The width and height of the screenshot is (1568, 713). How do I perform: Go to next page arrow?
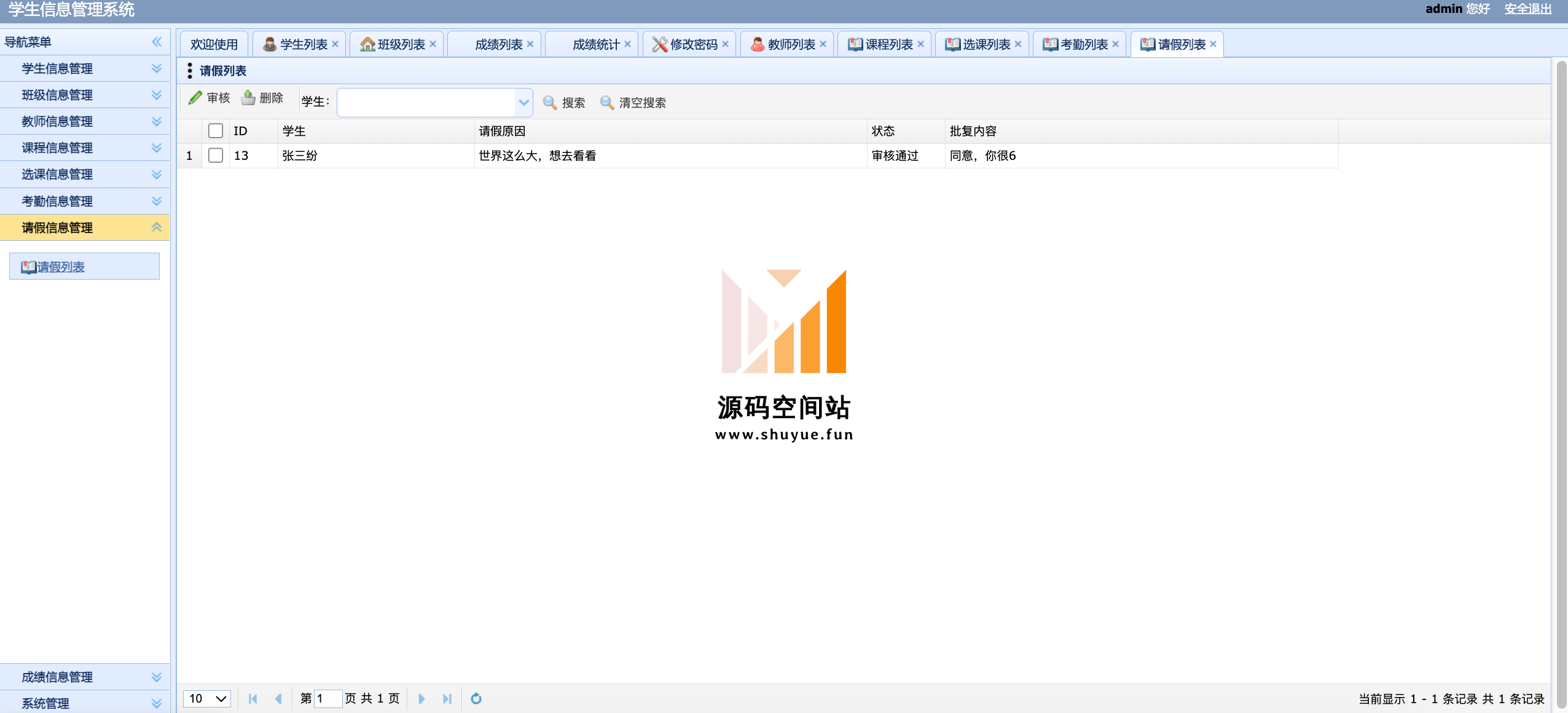coord(421,699)
